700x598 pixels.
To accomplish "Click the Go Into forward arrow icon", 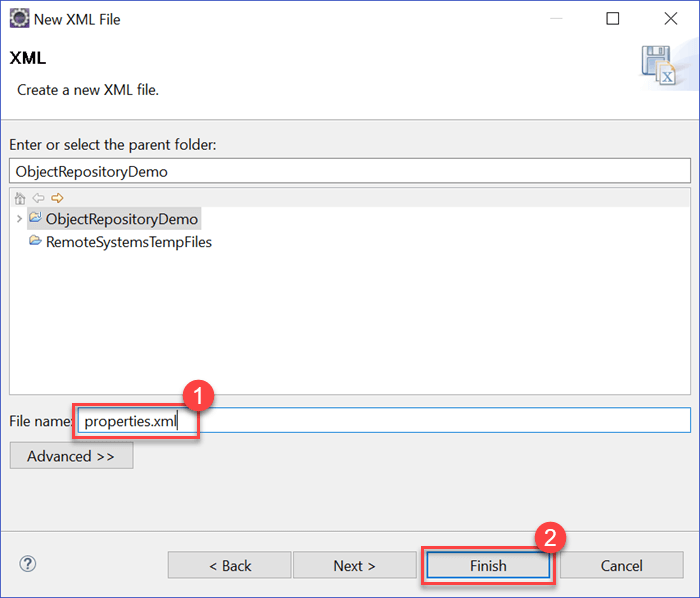I will click(56, 198).
